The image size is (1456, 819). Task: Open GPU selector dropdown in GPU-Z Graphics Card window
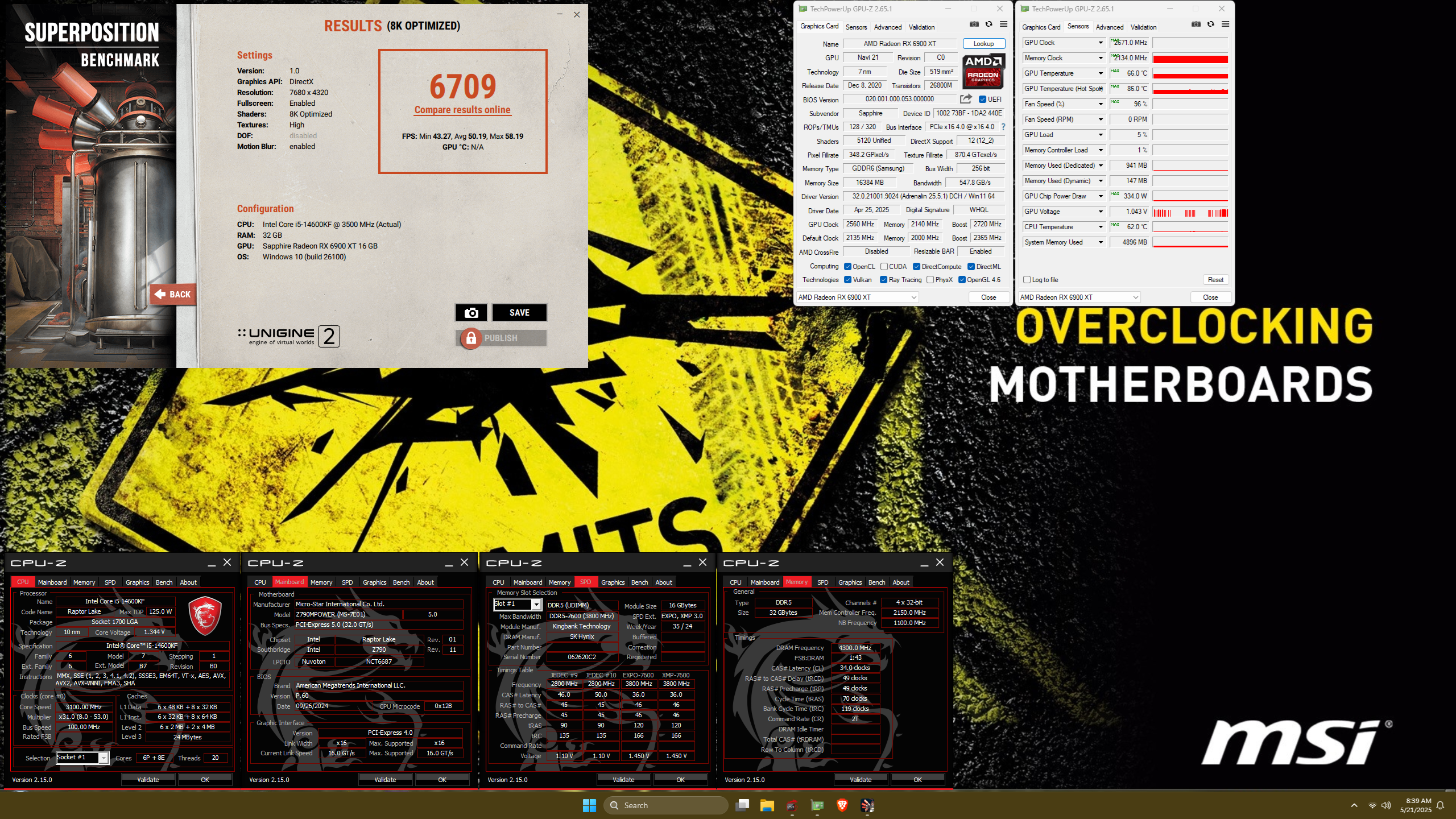click(x=857, y=297)
